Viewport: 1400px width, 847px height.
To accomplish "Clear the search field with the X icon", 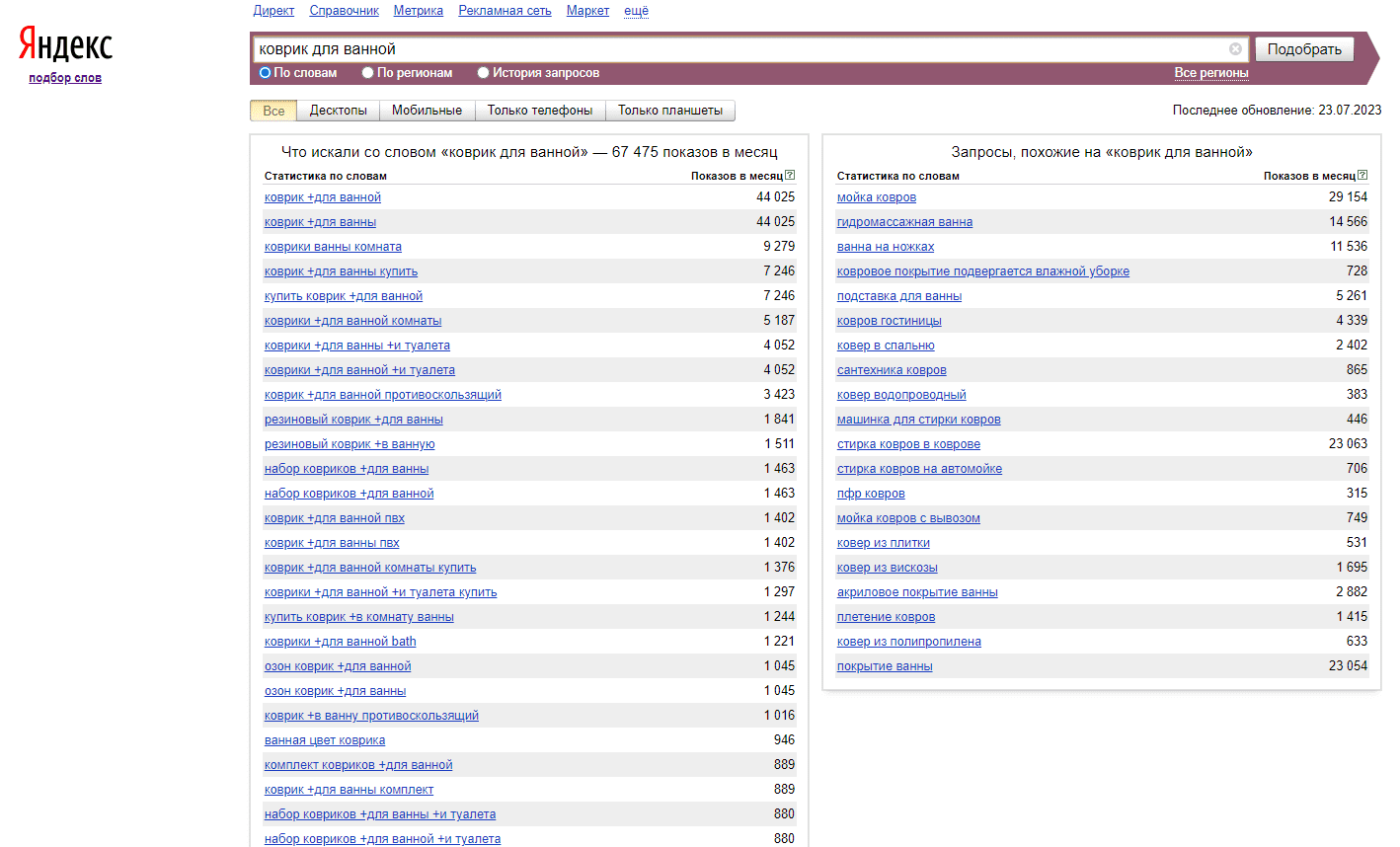I will pos(1235,49).
